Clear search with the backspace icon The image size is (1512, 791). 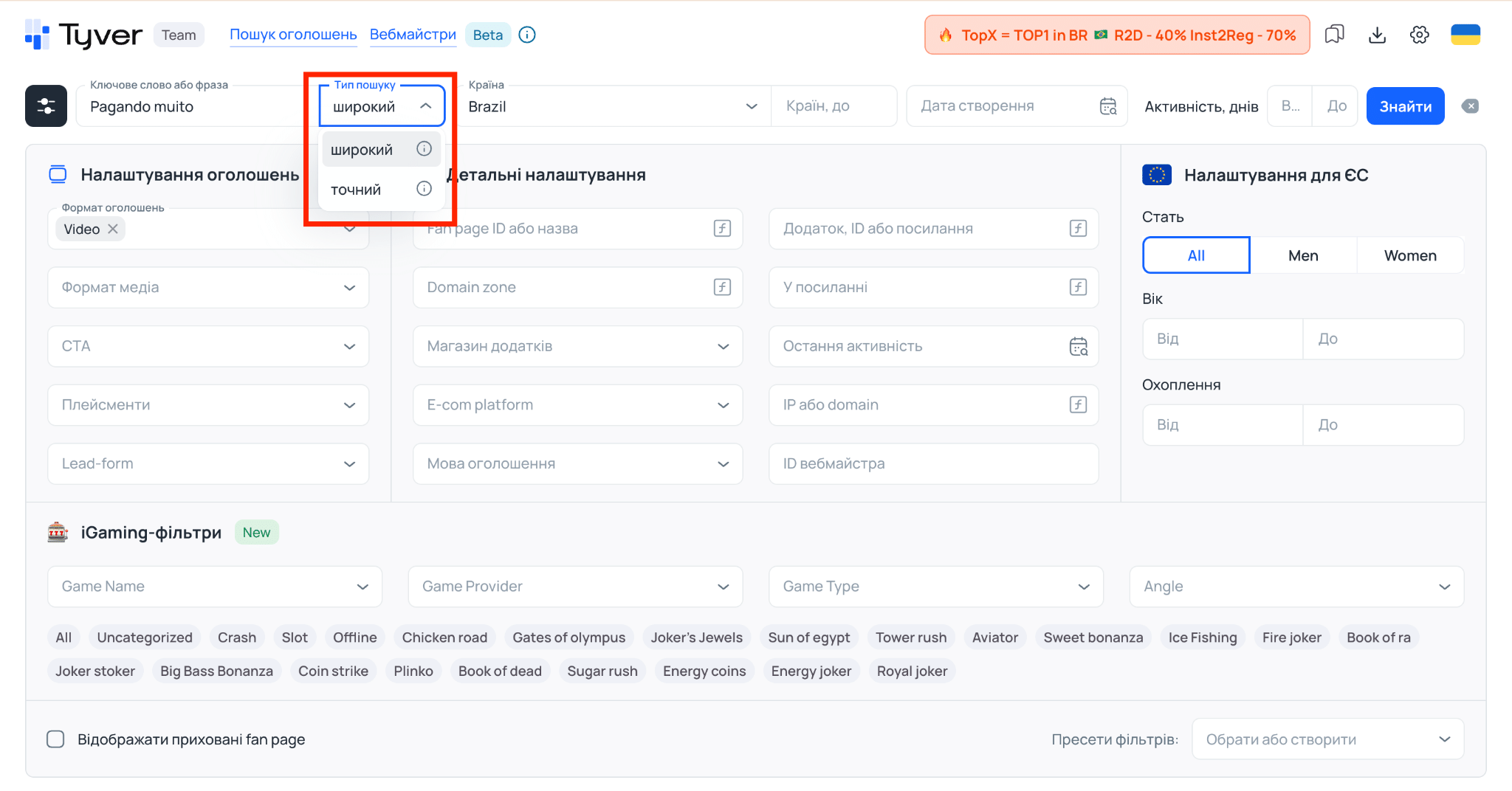pos(1470,106)
